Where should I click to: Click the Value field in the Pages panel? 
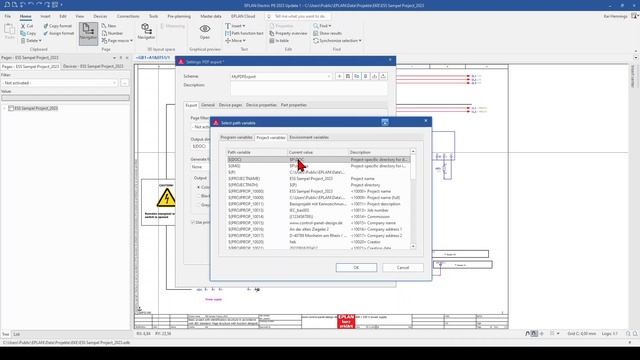pos(65,98)
